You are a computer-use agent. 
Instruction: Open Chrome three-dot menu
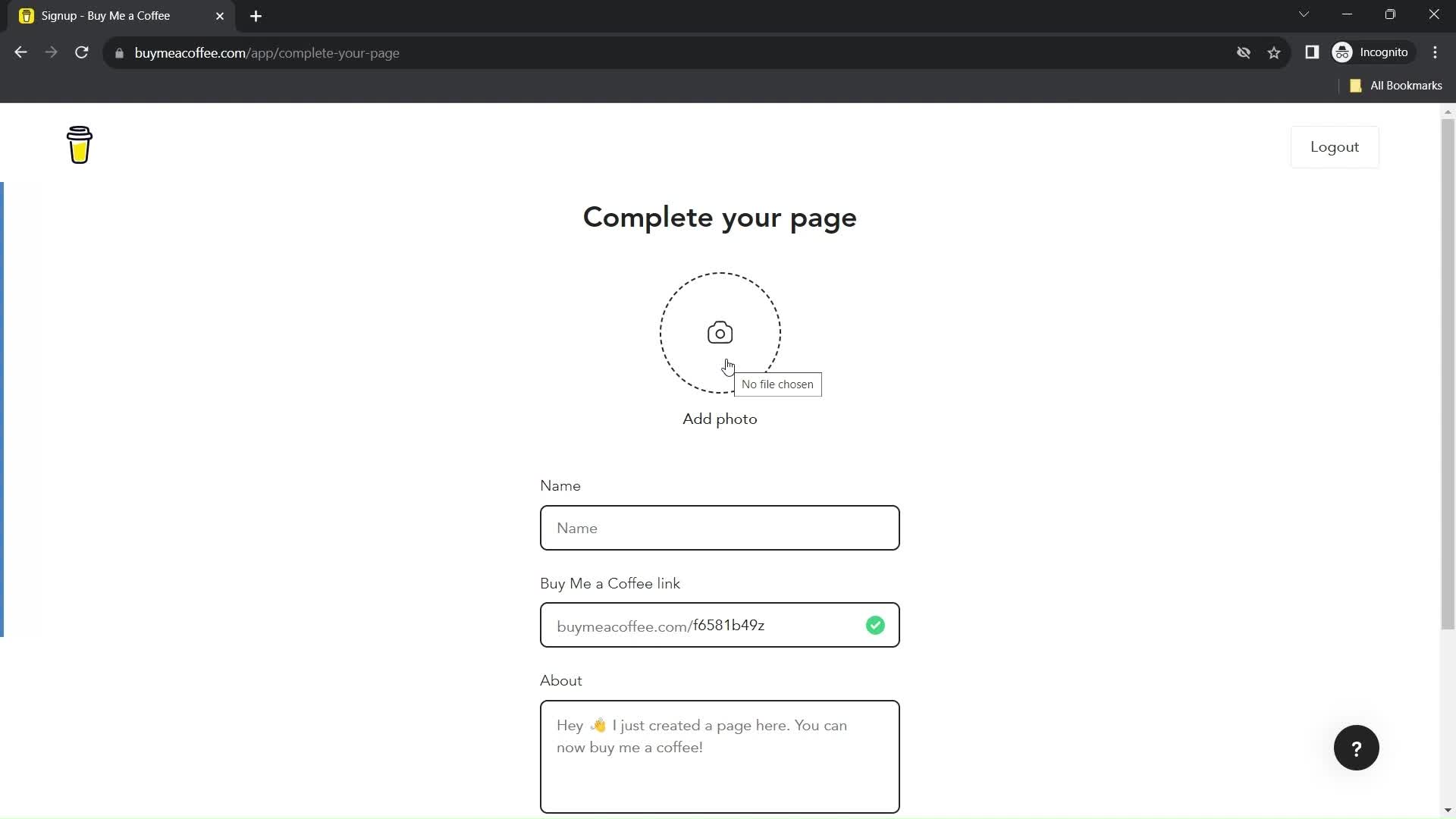coord(1435,52)
